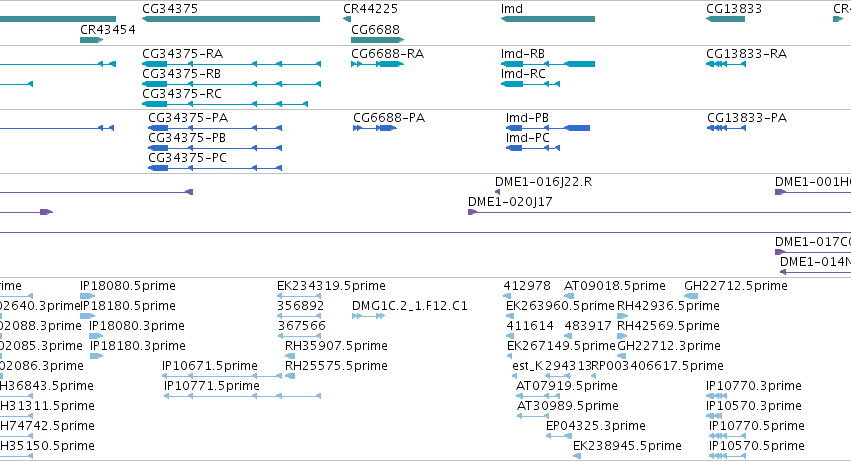Click the CG34375 gene bar
This screenshot has width=851, height=461.
pyautogui.click(x=231, y=19)
